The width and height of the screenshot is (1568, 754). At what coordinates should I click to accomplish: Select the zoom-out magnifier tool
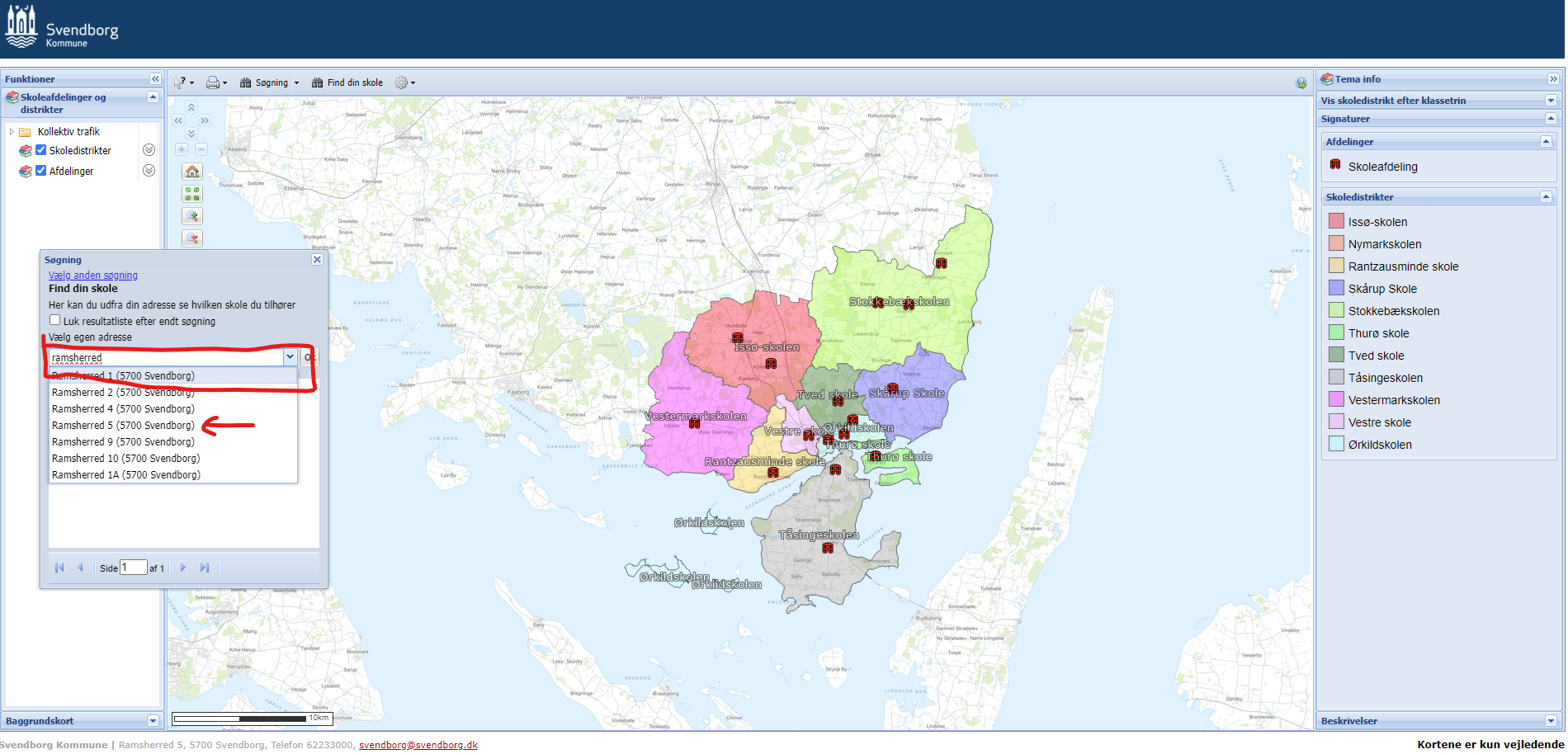(x=192, y=238)
